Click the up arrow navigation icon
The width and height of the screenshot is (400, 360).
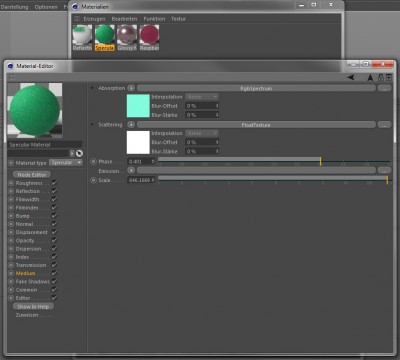(x=370, y=77)
